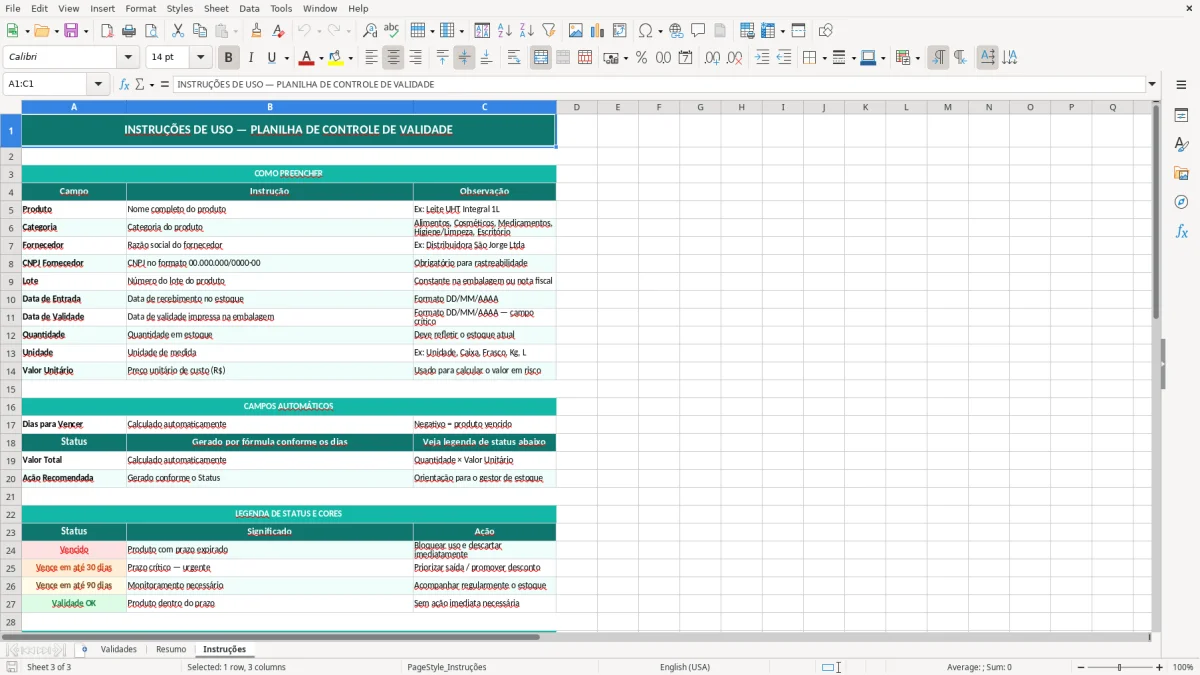The height and width of the screenshot is (675, 1200).
Task: Click the Insert Comment icon
Action: 698,31
